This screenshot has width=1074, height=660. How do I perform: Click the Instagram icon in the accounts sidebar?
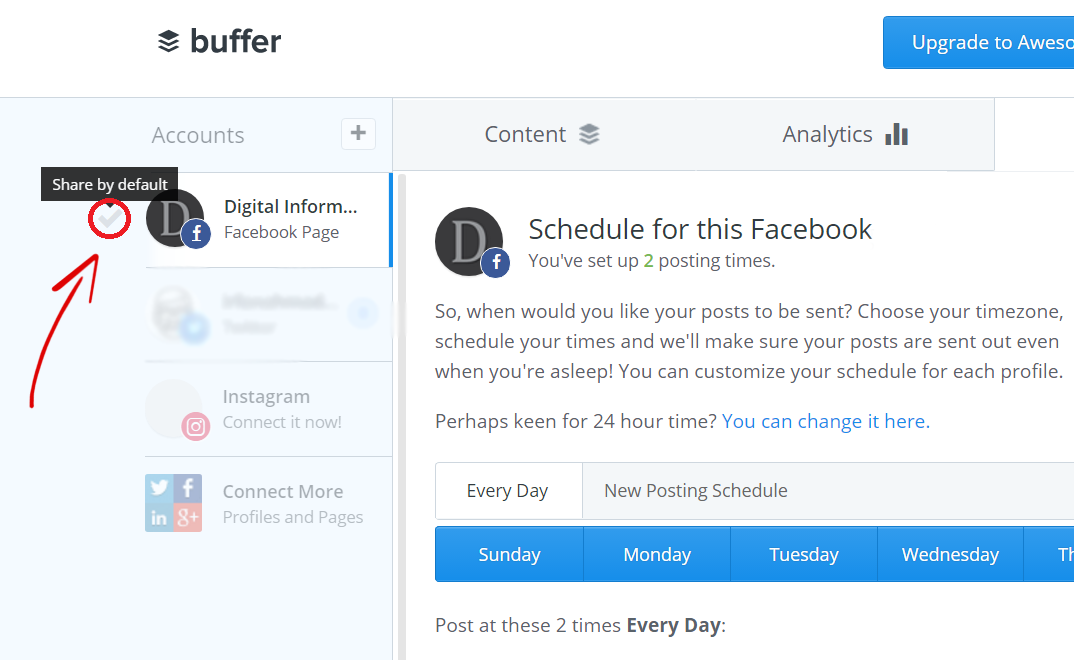195,426
